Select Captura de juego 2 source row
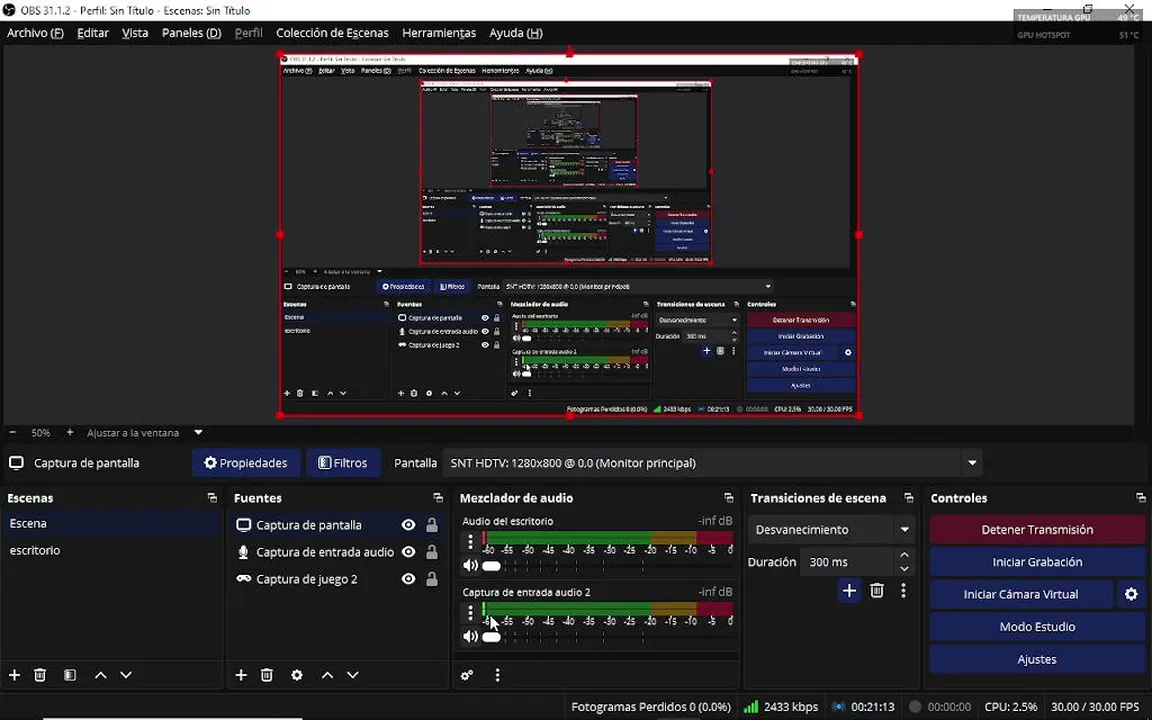The width and height of the screenshot is (1152, 720). [x=336, y=579]
